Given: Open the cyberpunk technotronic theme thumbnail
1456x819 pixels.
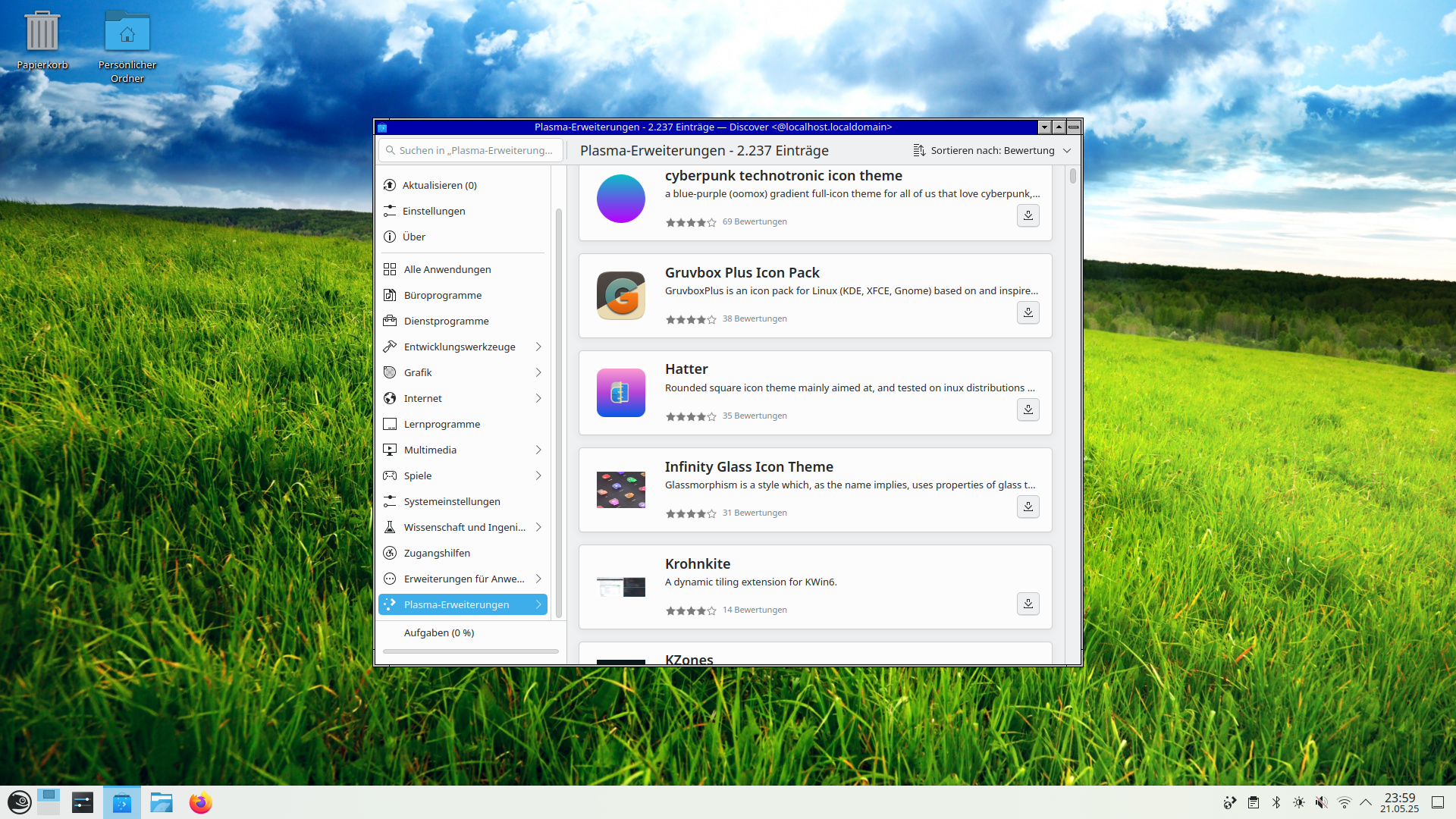Looking at the screenshot, I should pos(620,199).
